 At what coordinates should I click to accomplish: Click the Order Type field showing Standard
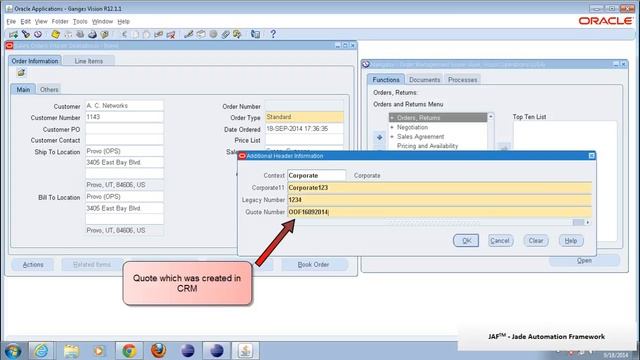[x=304, y=117]
